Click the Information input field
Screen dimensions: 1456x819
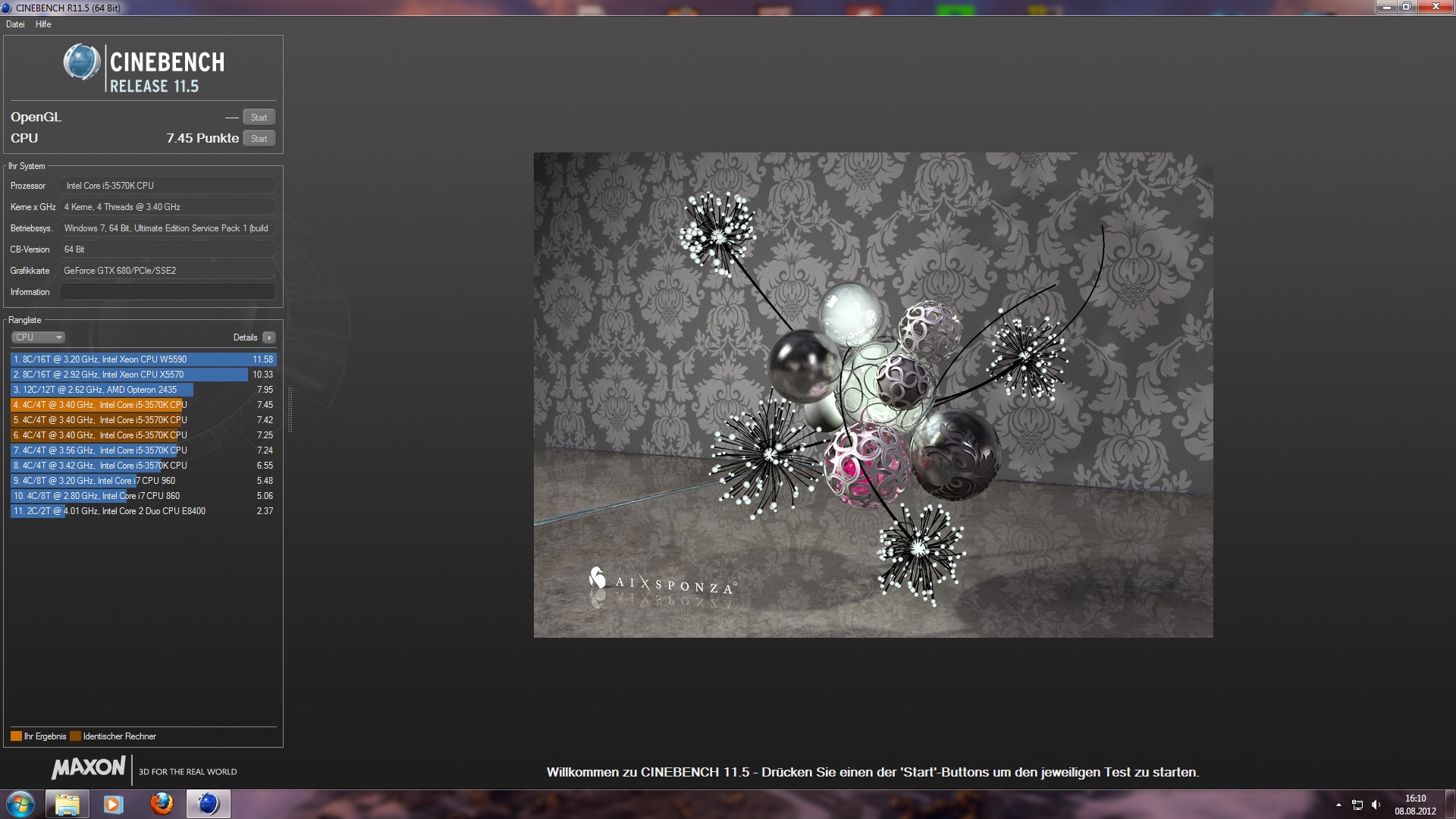168,292
